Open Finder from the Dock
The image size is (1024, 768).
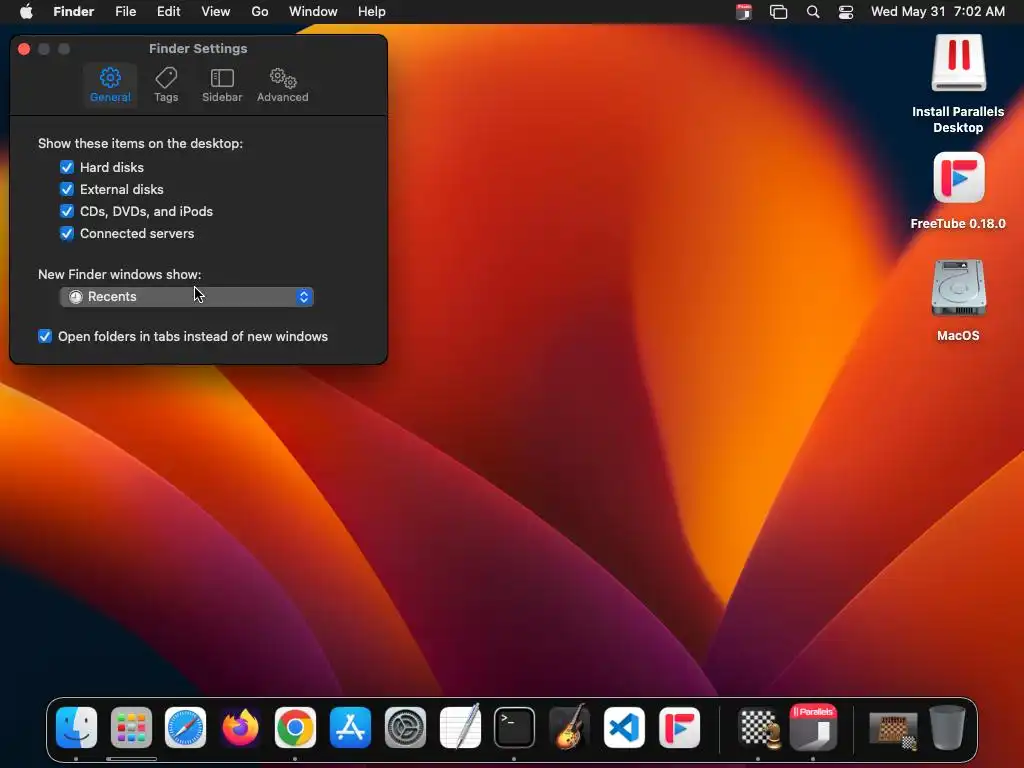[x=76, y=728]
